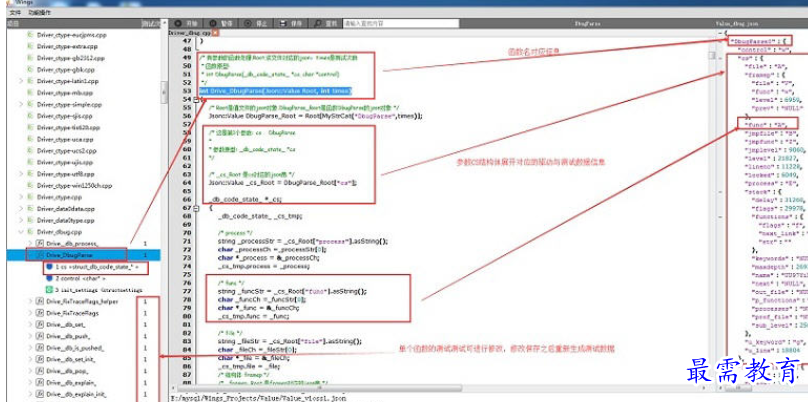Image resolution: width=808 pixels, height=402 pixels.
Task: Click the '3 init_settings' green parameter icon
Action: point(51,290)
